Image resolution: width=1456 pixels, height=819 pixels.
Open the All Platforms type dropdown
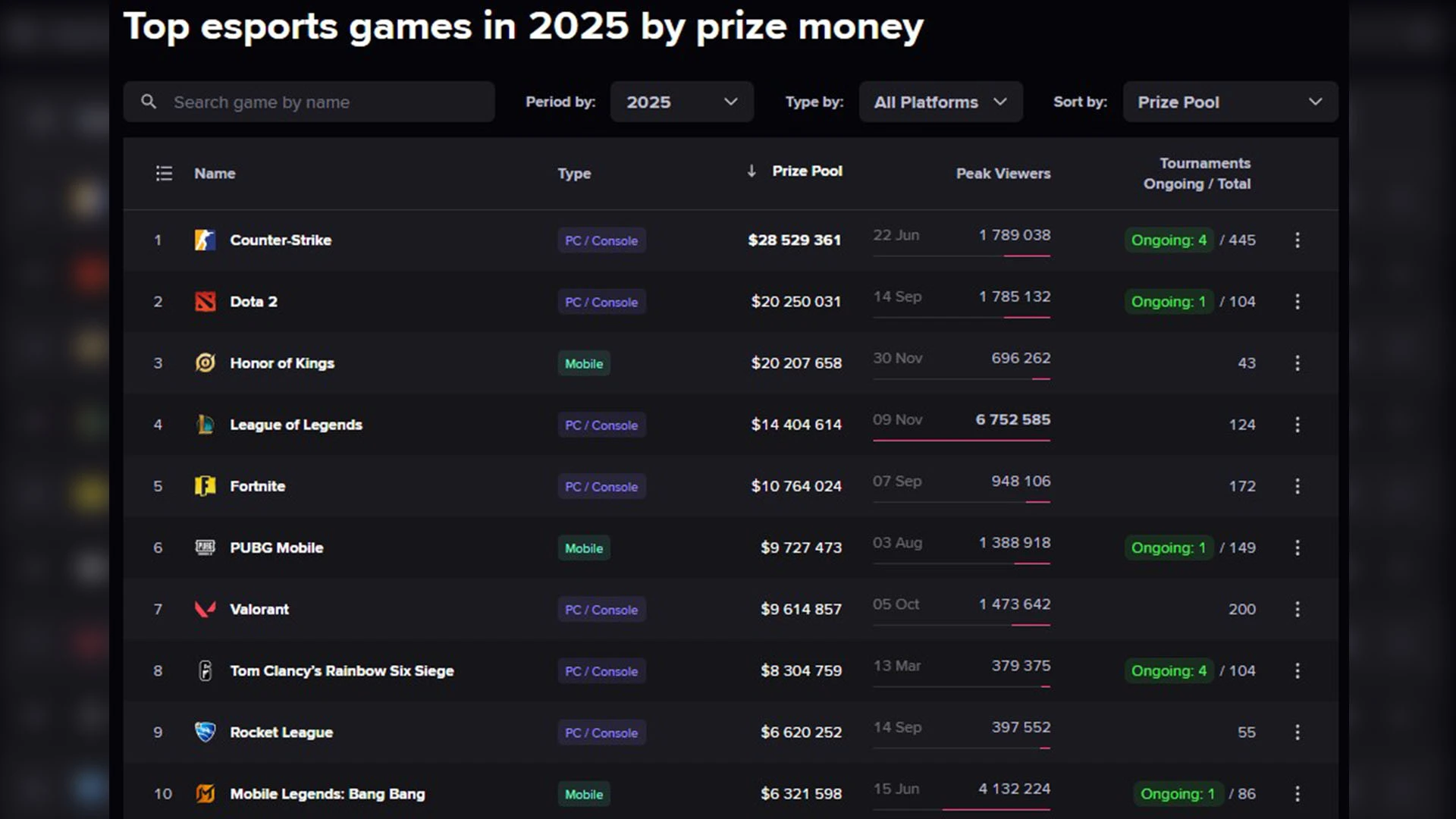pos(940,102)
